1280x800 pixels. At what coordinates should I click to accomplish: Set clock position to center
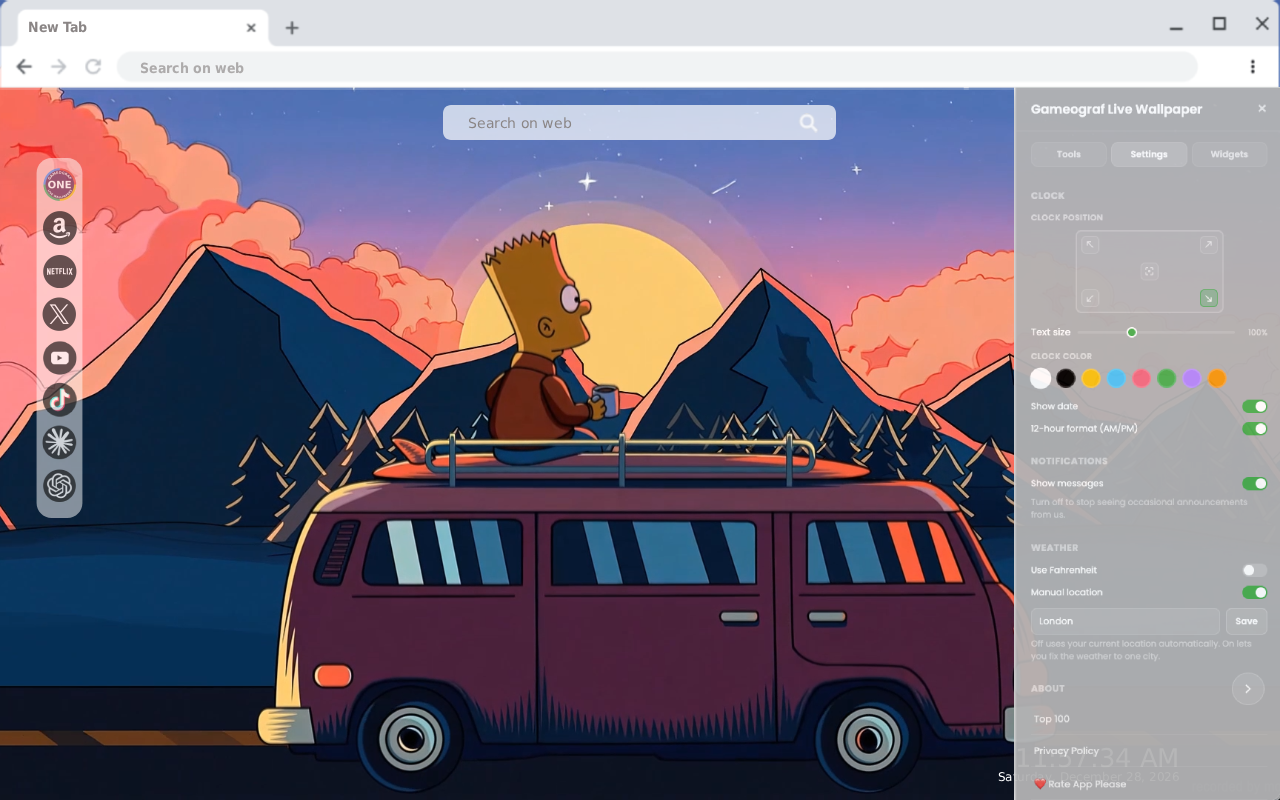point(1149,271)
